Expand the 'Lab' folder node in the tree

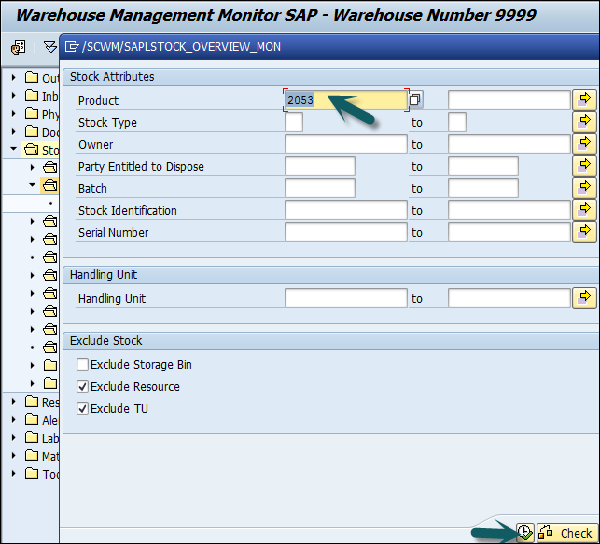13,438
